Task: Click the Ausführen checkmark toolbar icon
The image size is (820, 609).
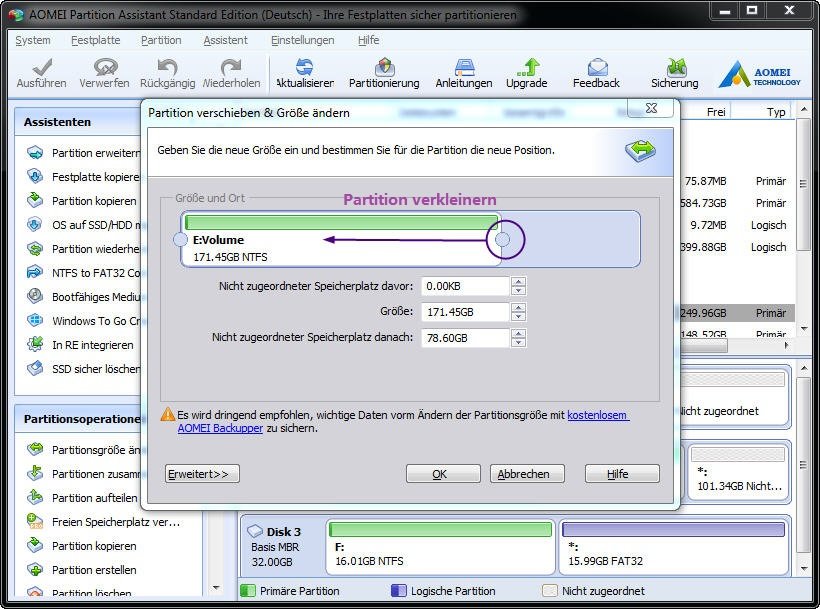Action: coord(42,67)
